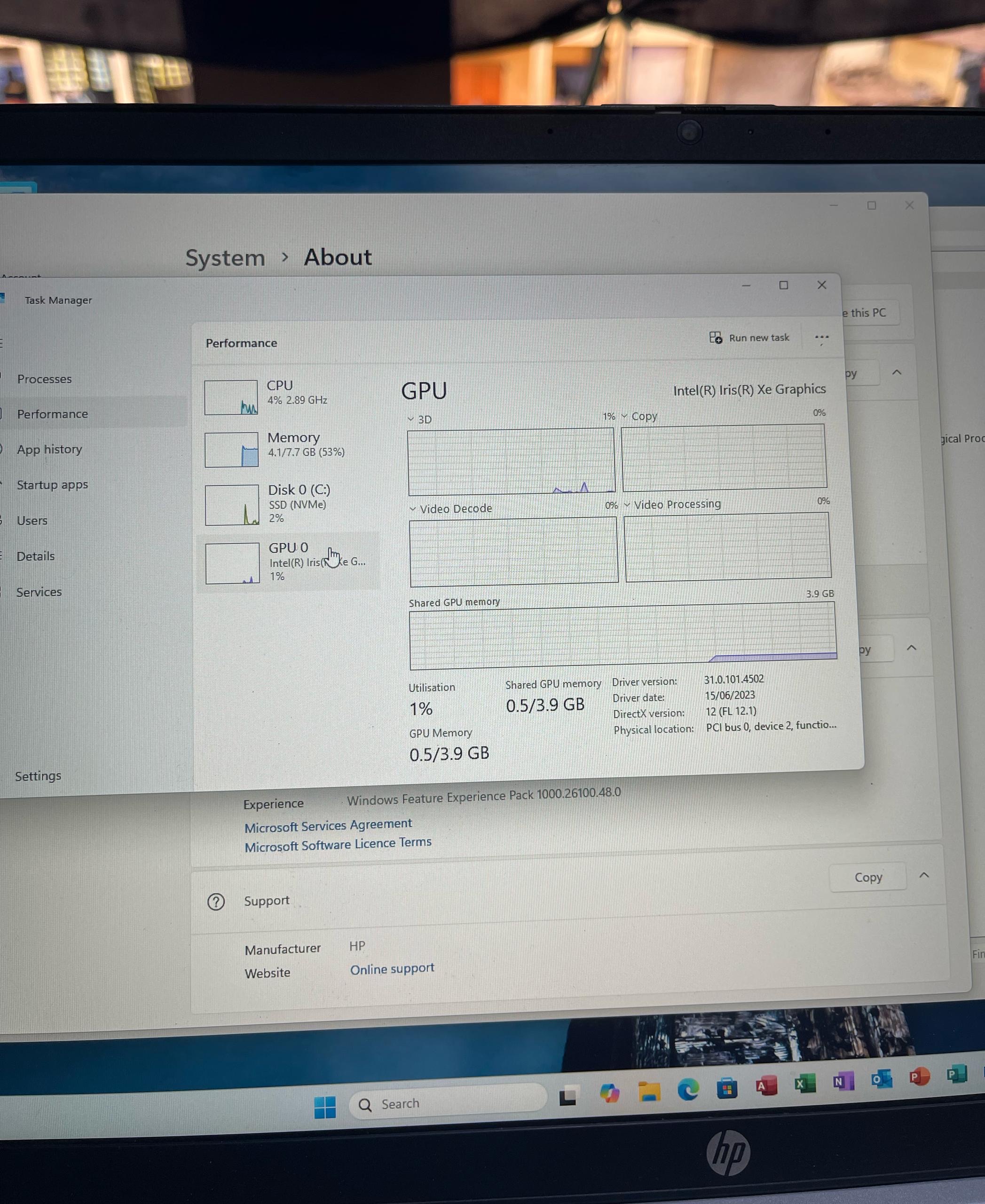The width and height of the screenshot is (985, 1204).
Task: Click the Intel(R) Iris(R) Xe Graphics title
Action: pos(749,390)
